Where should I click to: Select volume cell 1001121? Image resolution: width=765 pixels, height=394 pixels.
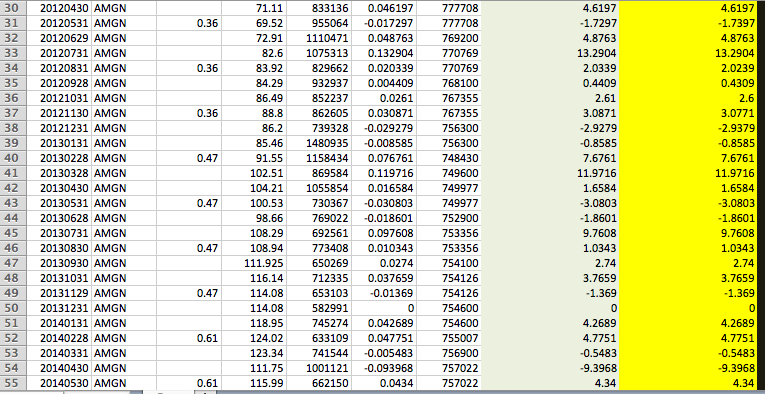pos(319,368)
